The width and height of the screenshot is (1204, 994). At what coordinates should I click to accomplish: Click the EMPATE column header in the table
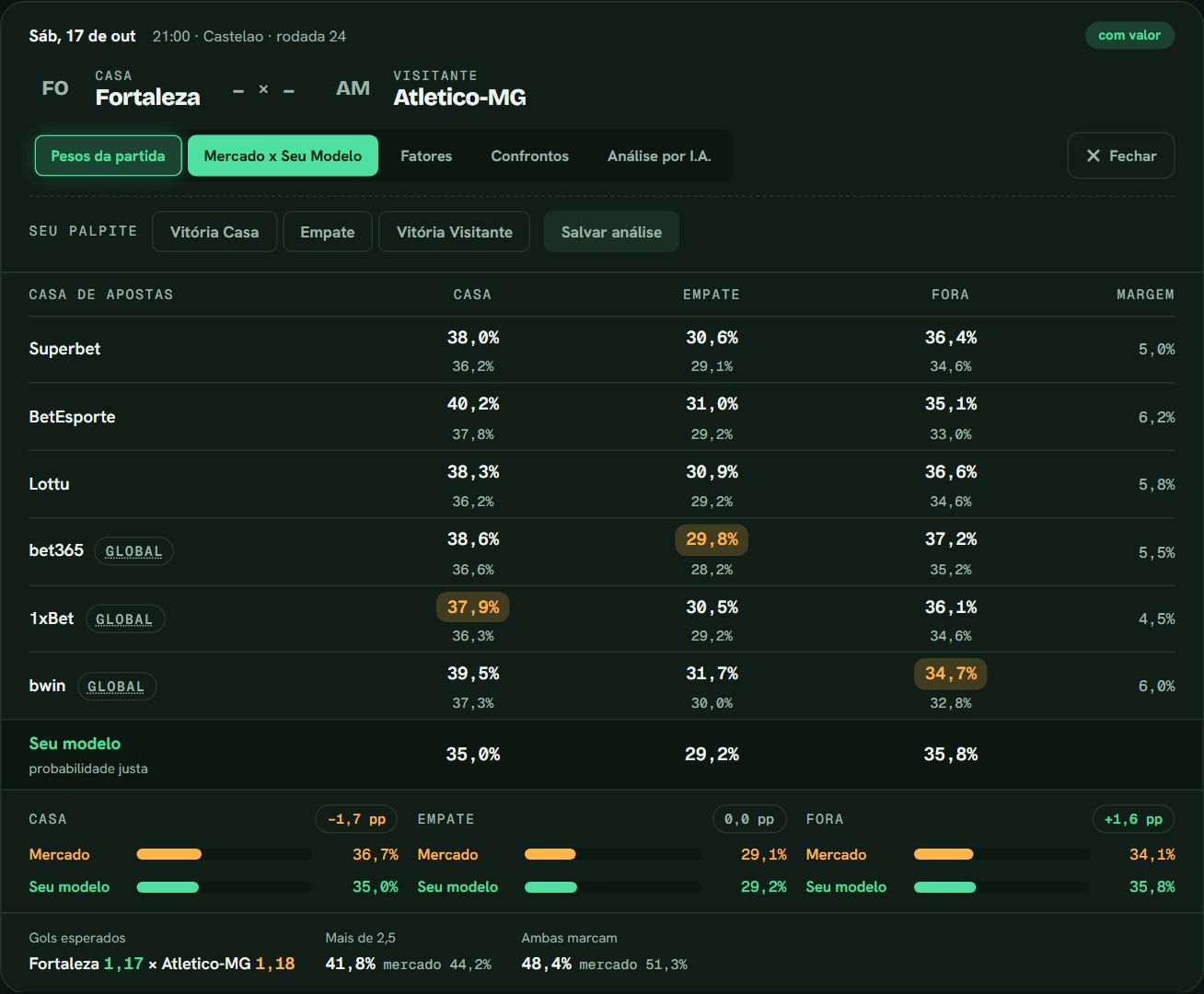point(711,295)
